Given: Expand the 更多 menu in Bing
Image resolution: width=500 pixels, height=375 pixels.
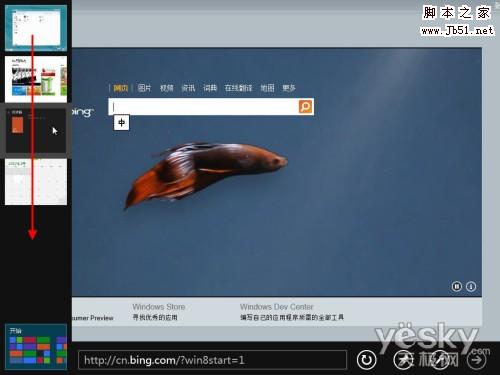Looking at the screenshot, I should tap(289, 88).
